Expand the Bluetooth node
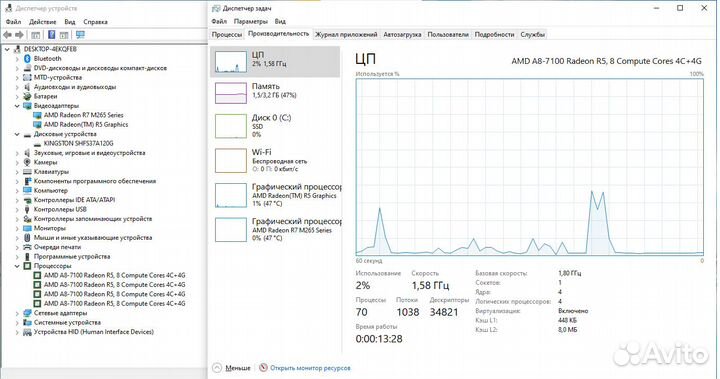The height and width of the screenshot is (379, 720). [x=17, y=59]
